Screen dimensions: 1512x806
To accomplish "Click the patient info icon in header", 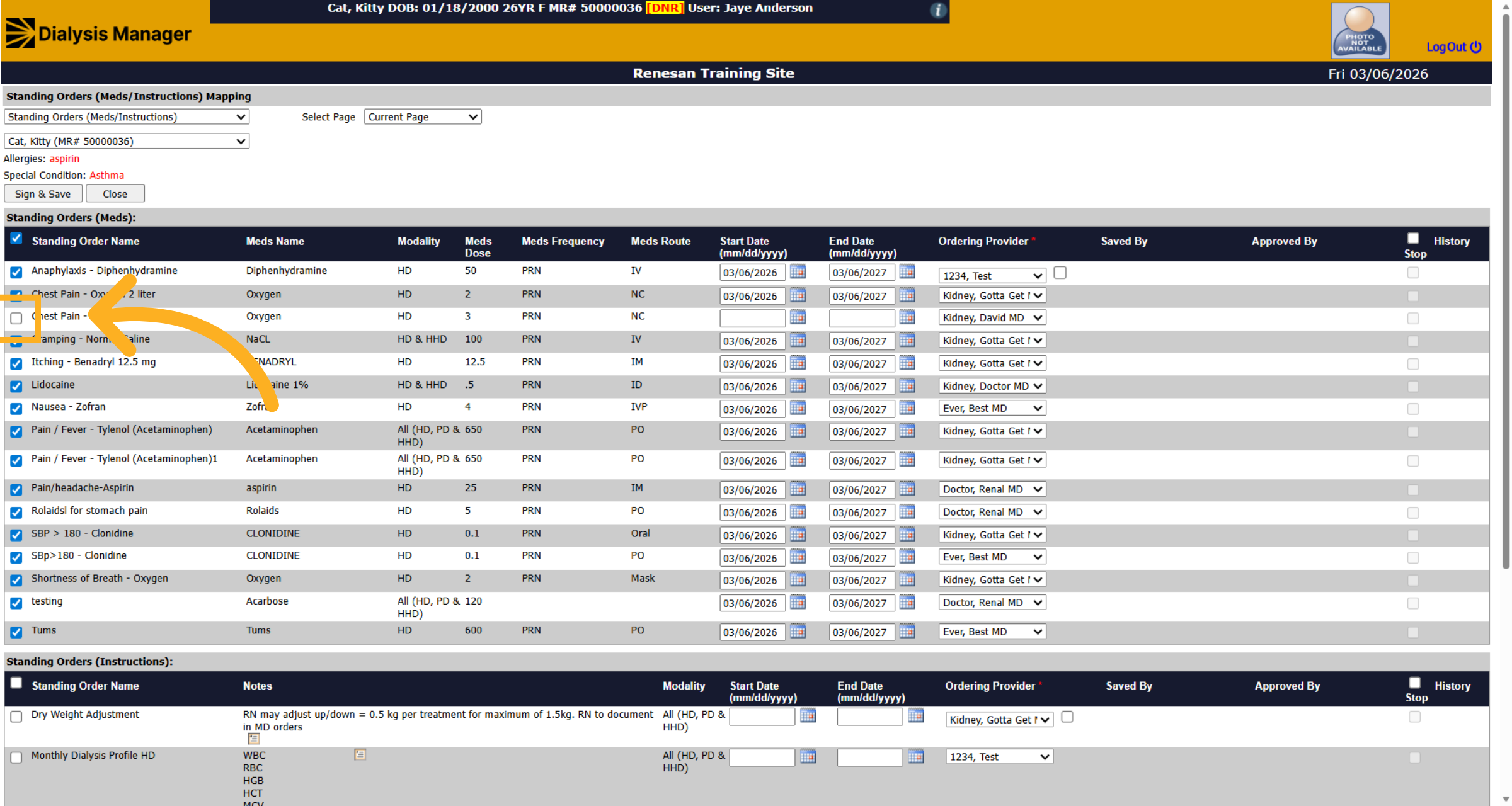I will 938,10.
